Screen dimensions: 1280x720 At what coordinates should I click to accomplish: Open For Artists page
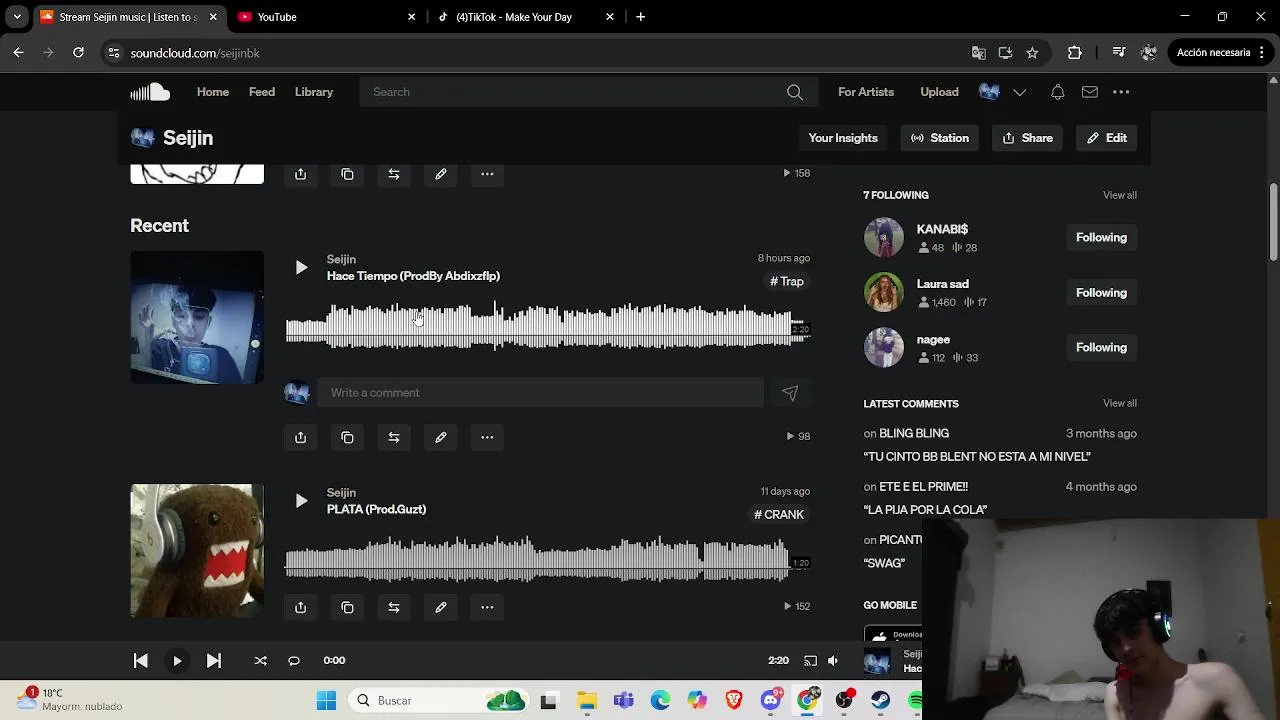click(x=866, y=92)
